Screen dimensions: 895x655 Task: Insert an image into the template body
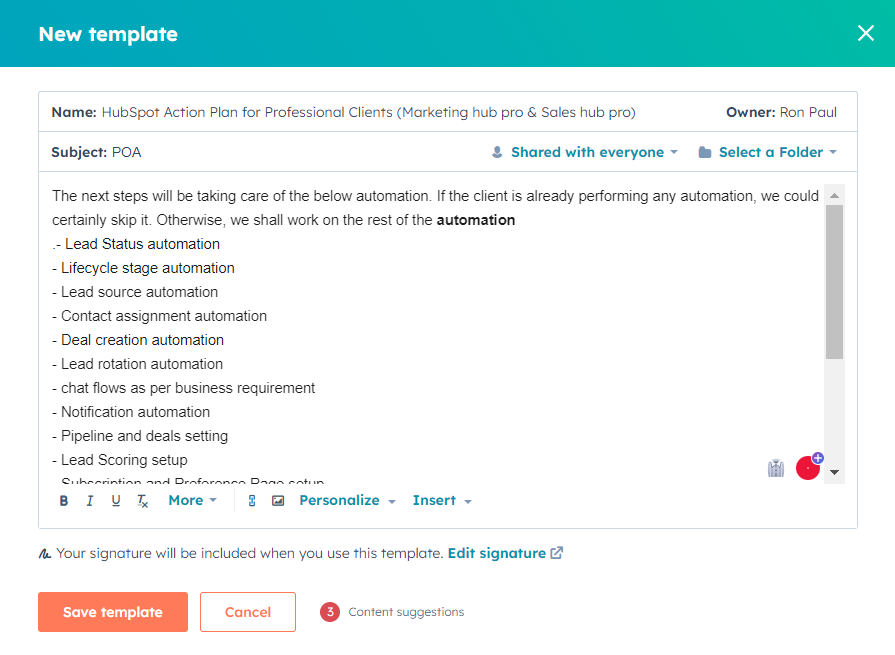[277, 500]
